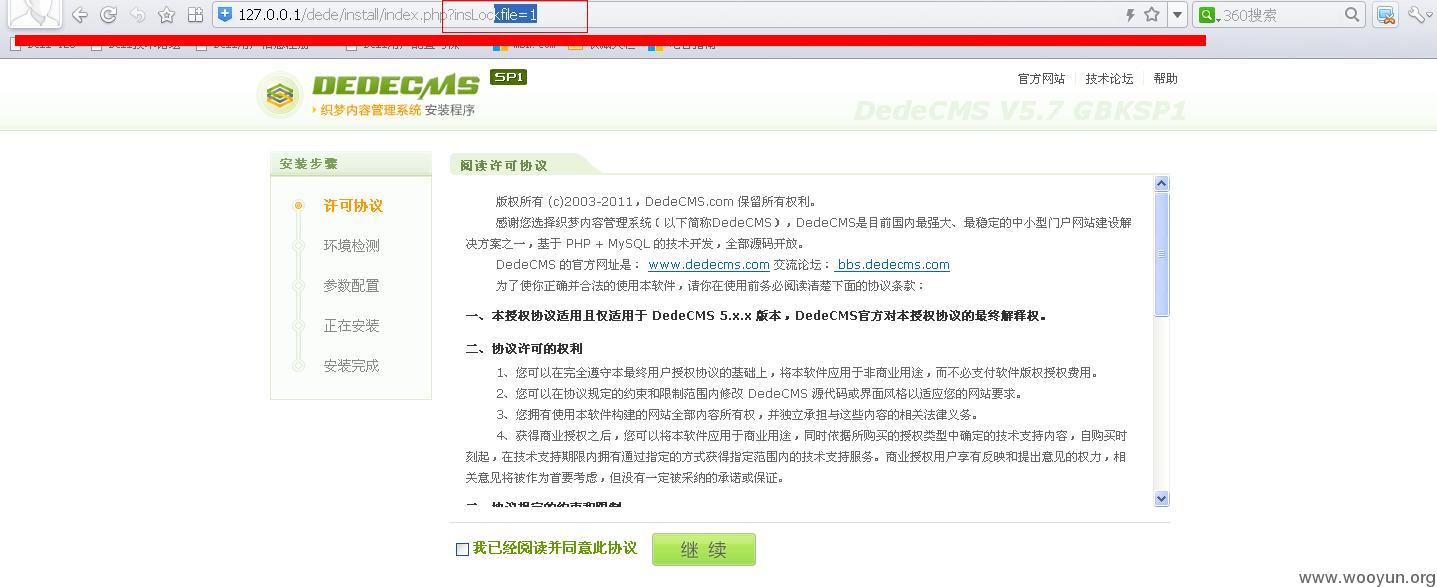Open favorites star icon near navigation buttons
Screen dimensions: 1437x587
point(167,15)
